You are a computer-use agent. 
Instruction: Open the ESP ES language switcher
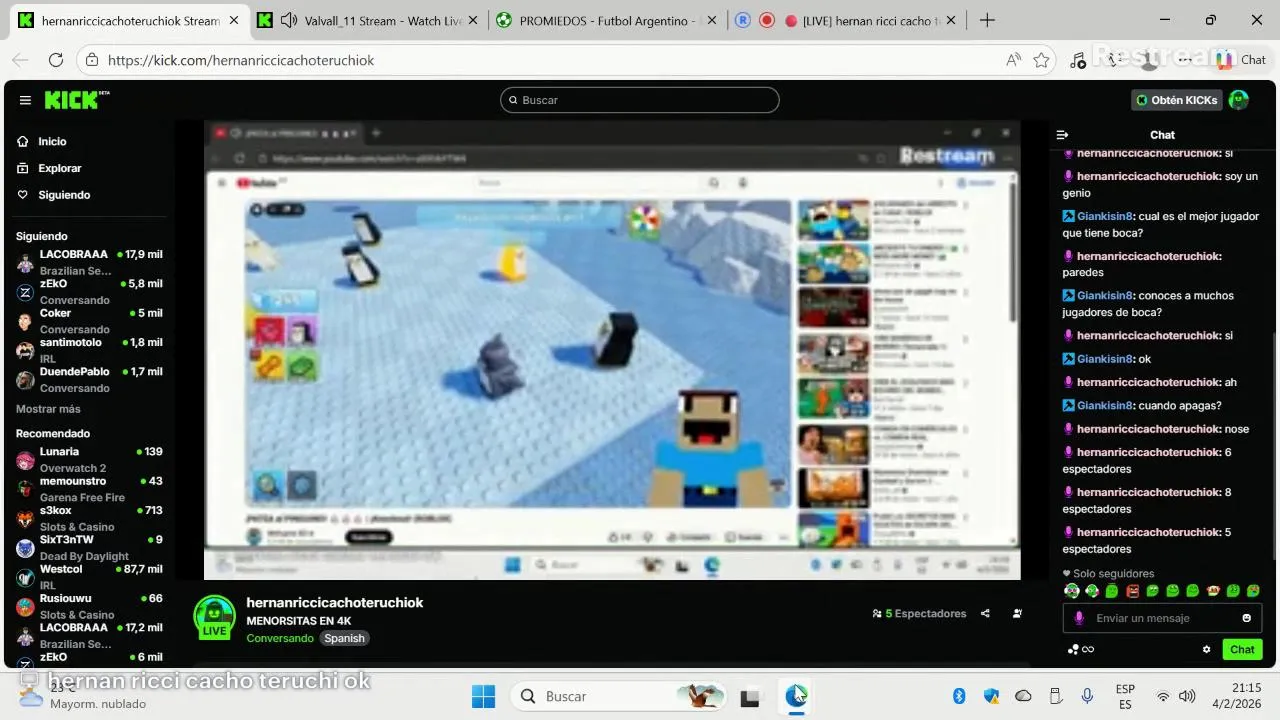click(1125, 697)
